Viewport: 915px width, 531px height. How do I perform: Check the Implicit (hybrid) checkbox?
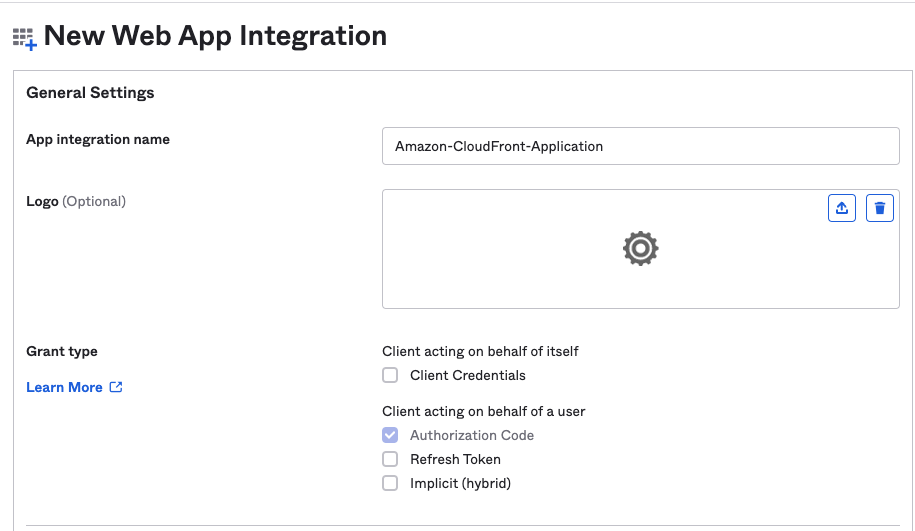coord(390,483)
